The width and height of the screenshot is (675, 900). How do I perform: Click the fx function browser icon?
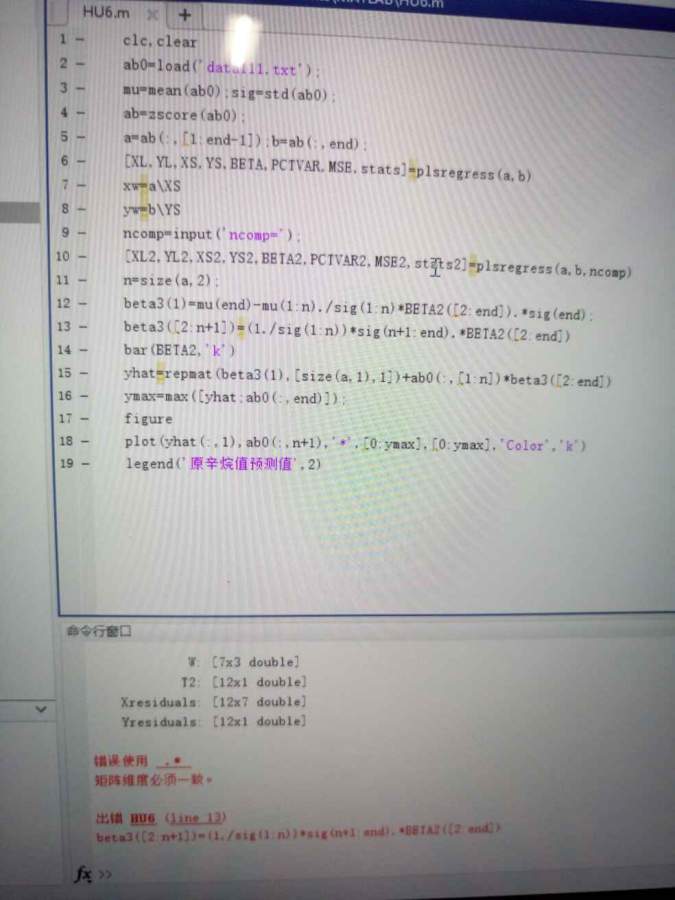[x=83, y=874]
